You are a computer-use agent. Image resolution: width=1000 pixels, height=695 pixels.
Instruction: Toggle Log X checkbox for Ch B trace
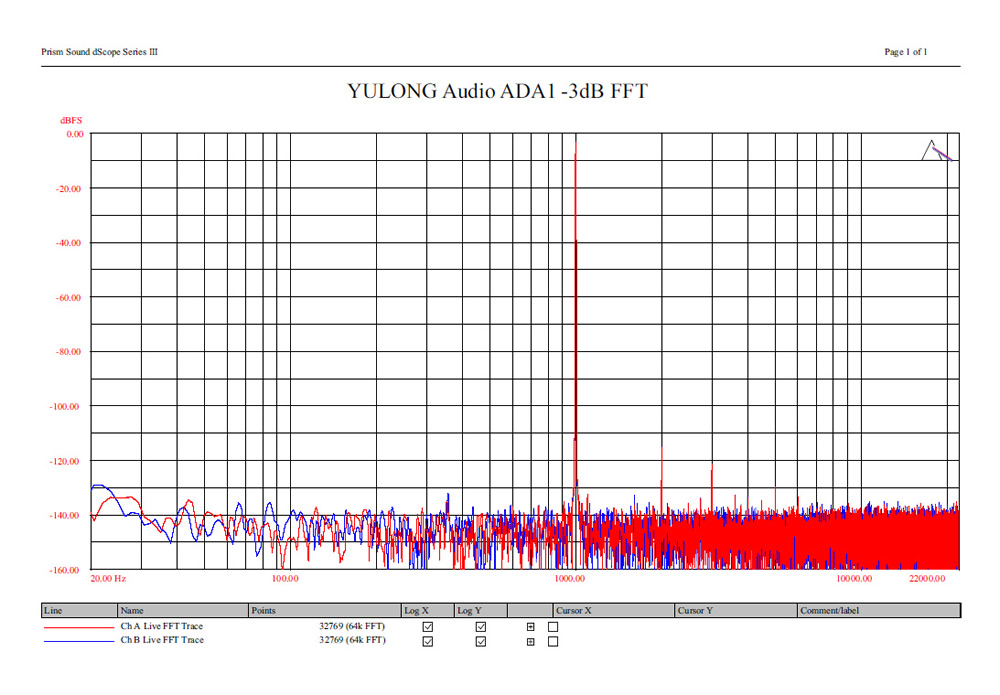click(x=428, y=641)
